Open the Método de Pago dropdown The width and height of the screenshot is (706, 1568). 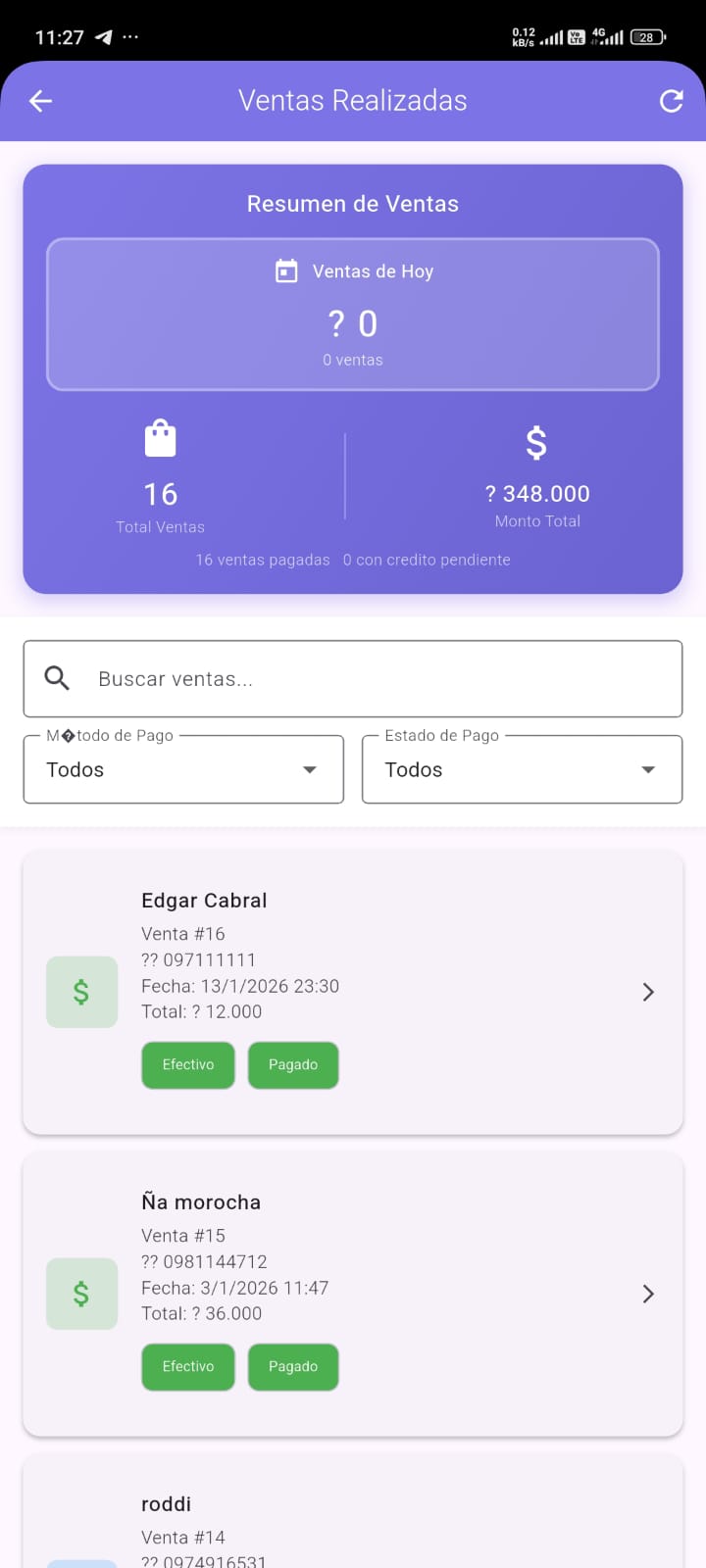click(x=183, y=770)
